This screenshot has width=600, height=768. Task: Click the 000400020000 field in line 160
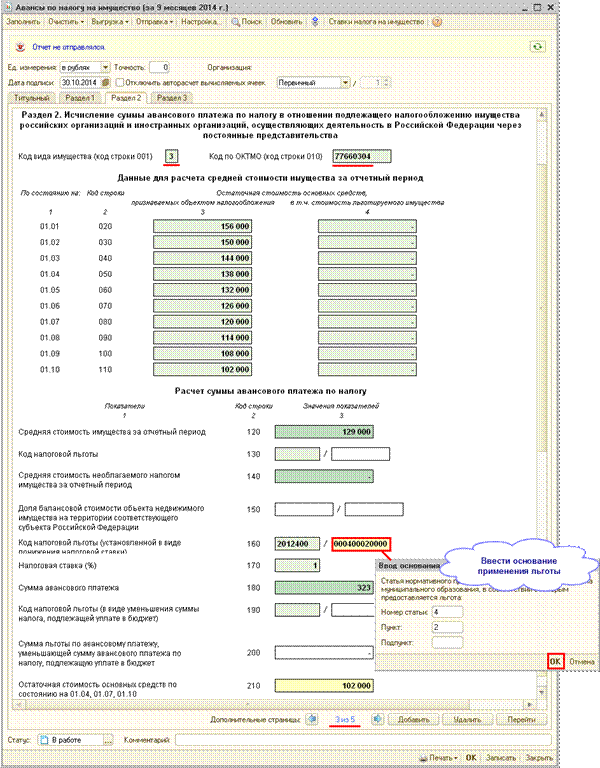coord(360,544)
